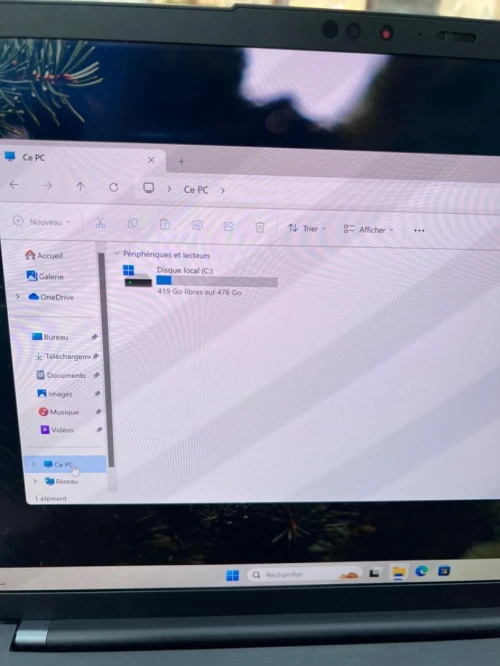Click the Delete trash icon

260,227
